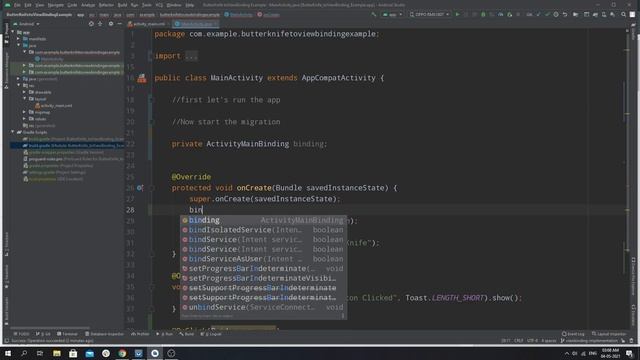This screenshot has height=360, width=640.
Task: Open the Help menu
Action: point(190,5)
